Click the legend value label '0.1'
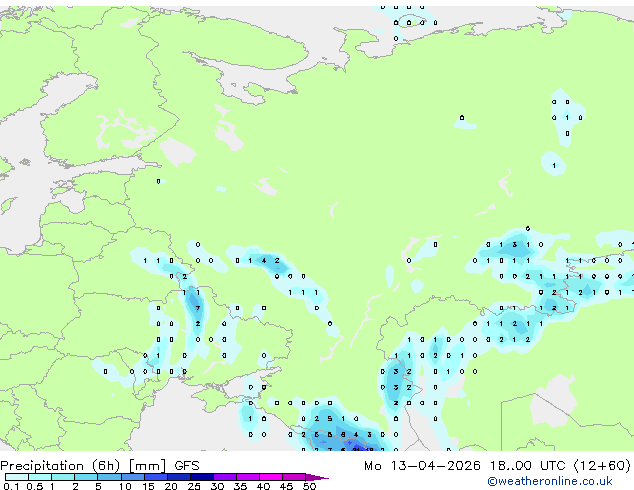The height and width of the screenshot is (490, 634). [11, 486]
